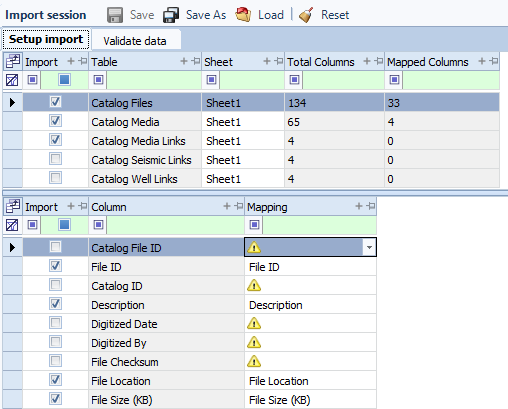Clear the filter row icon in the tables grid
The width and height of the screenshot is (508, 409).
(12, 80)
